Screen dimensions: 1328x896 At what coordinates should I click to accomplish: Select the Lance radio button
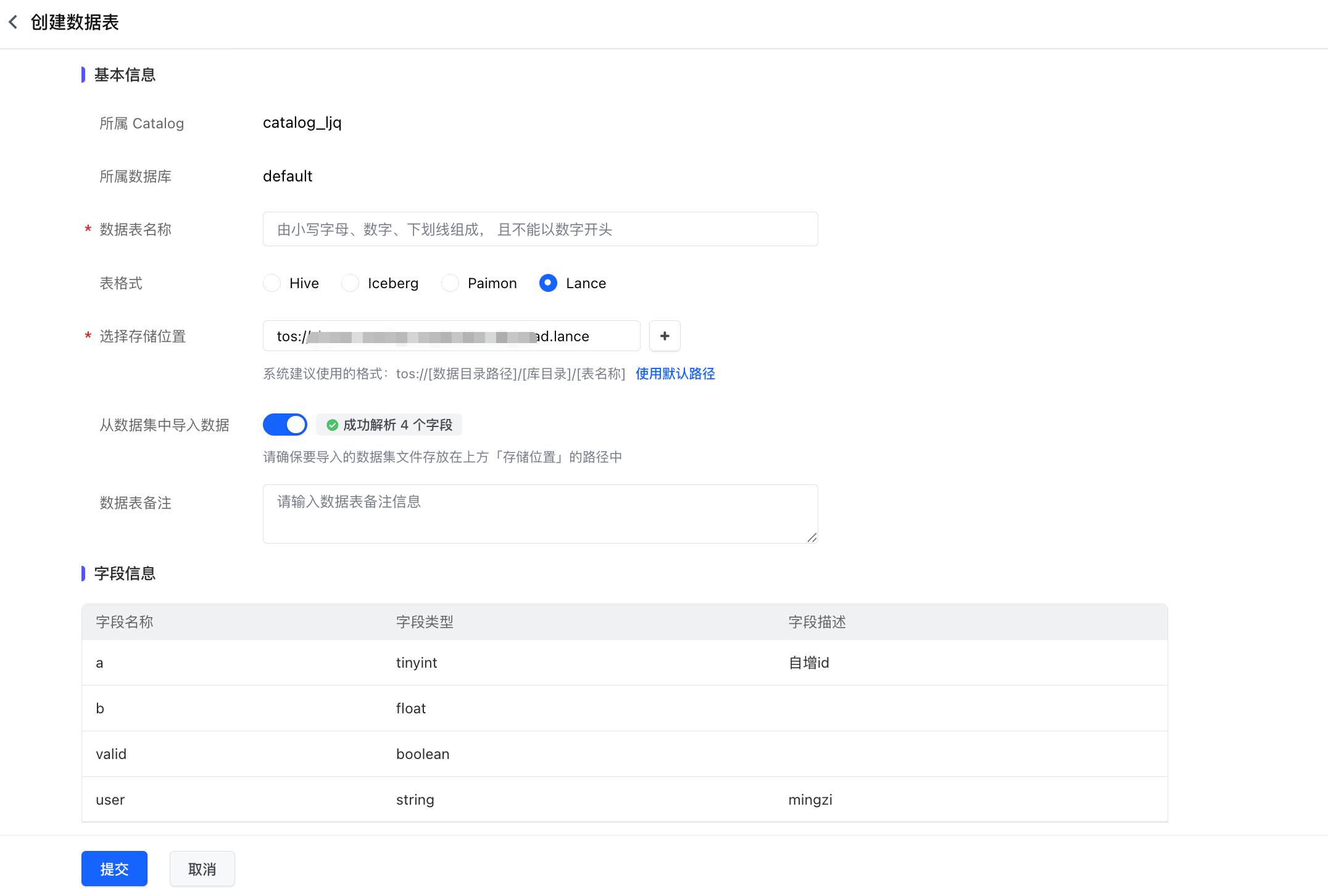[548, 283]
